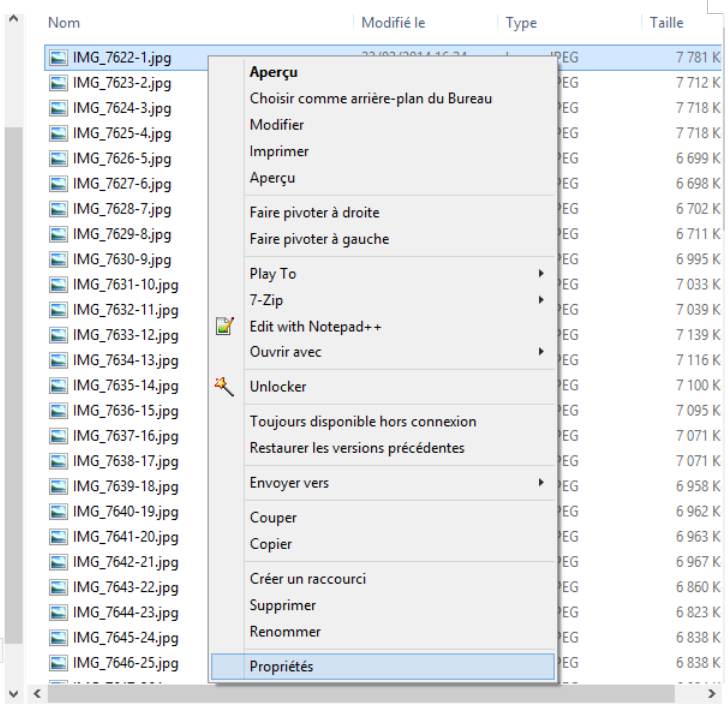
Task: Choose Faire pivoter à droite
Action: click(314, 213)
